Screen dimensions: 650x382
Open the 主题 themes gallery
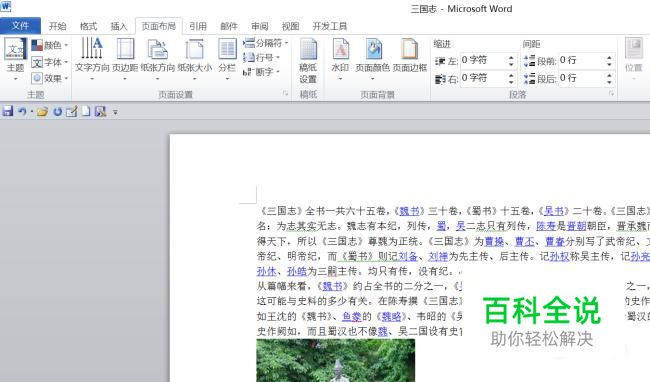[x=15, y=59]
